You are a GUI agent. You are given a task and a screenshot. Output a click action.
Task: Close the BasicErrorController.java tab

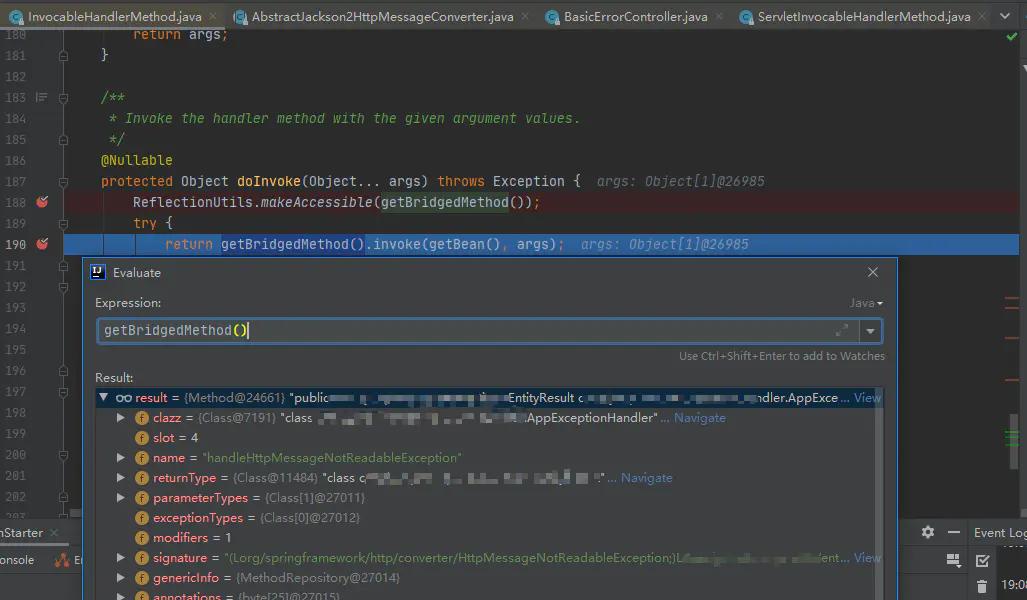pos(719,16)
